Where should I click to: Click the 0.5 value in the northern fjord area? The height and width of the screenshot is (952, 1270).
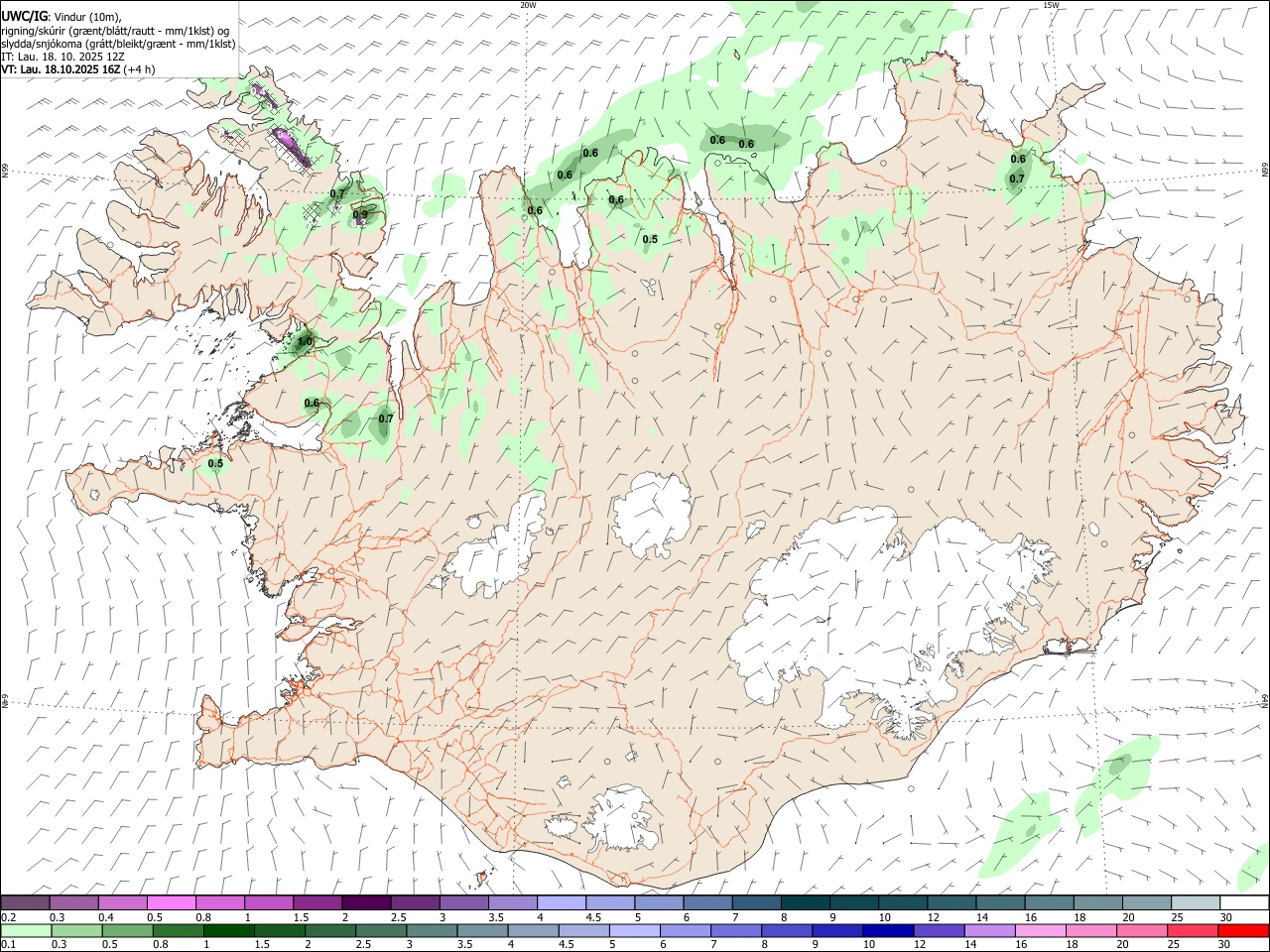click(x=650, y=239)
